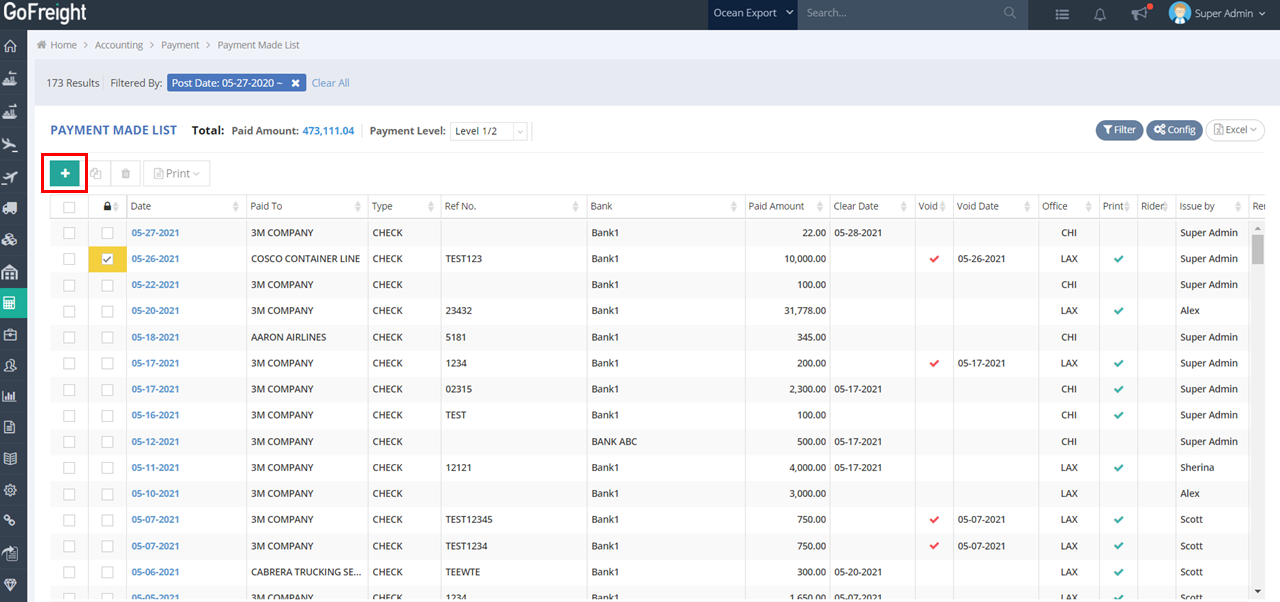Navigate to Accounting in the breadcrumb
Screen dimensions: 1280x602
(x=119, y=45)
